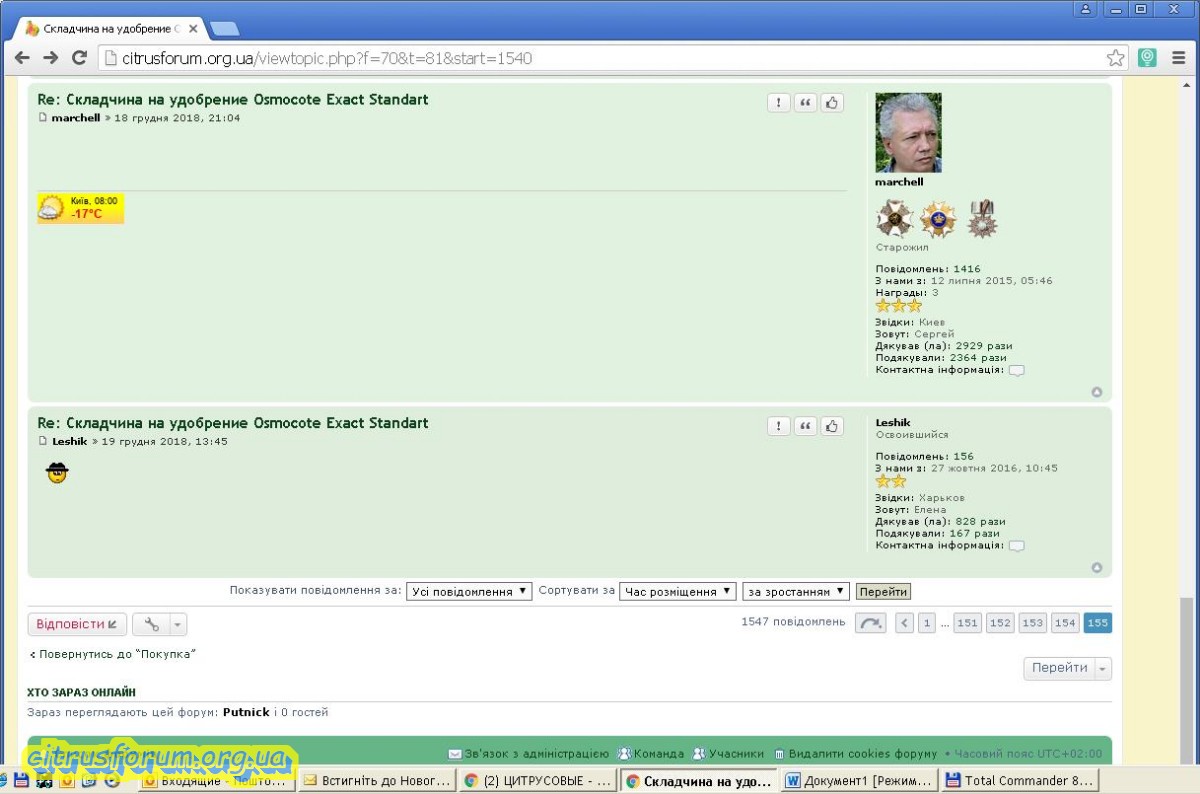The image size is (1200, 794).
Task: Open the 'Час розміщення' sort dropdown
Action: tap(678, 592)
